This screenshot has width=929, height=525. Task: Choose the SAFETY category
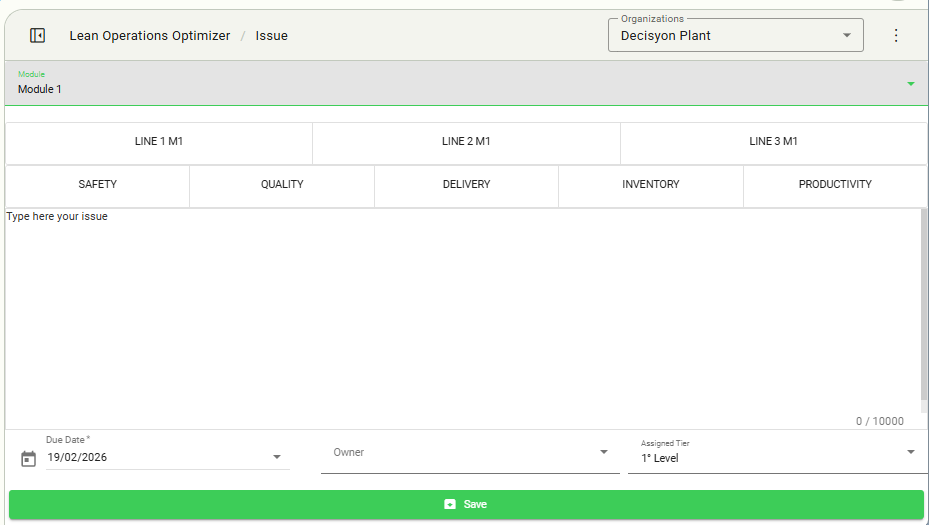(x=98, y=185)
